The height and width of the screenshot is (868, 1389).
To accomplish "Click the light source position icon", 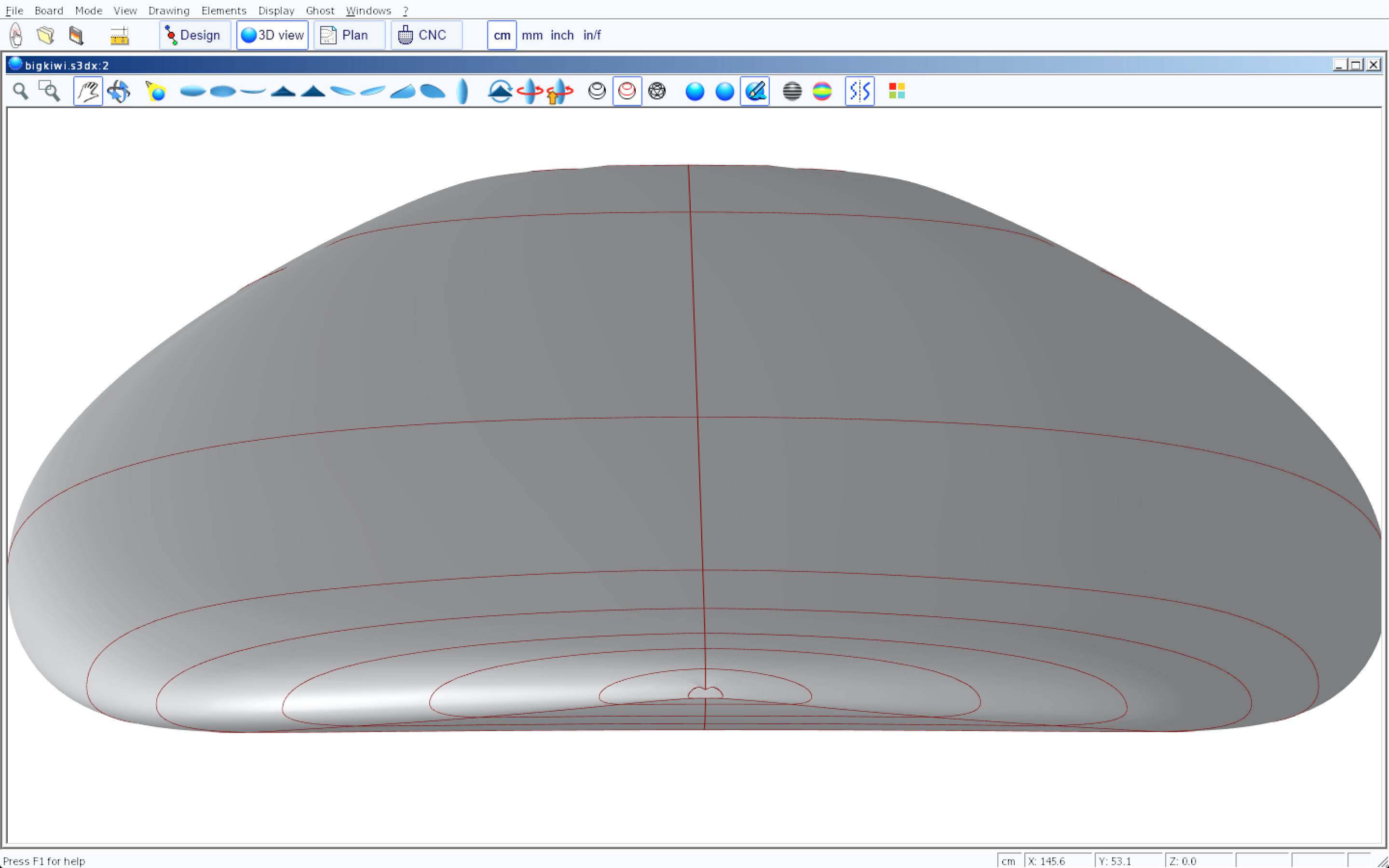I will 156,91.
